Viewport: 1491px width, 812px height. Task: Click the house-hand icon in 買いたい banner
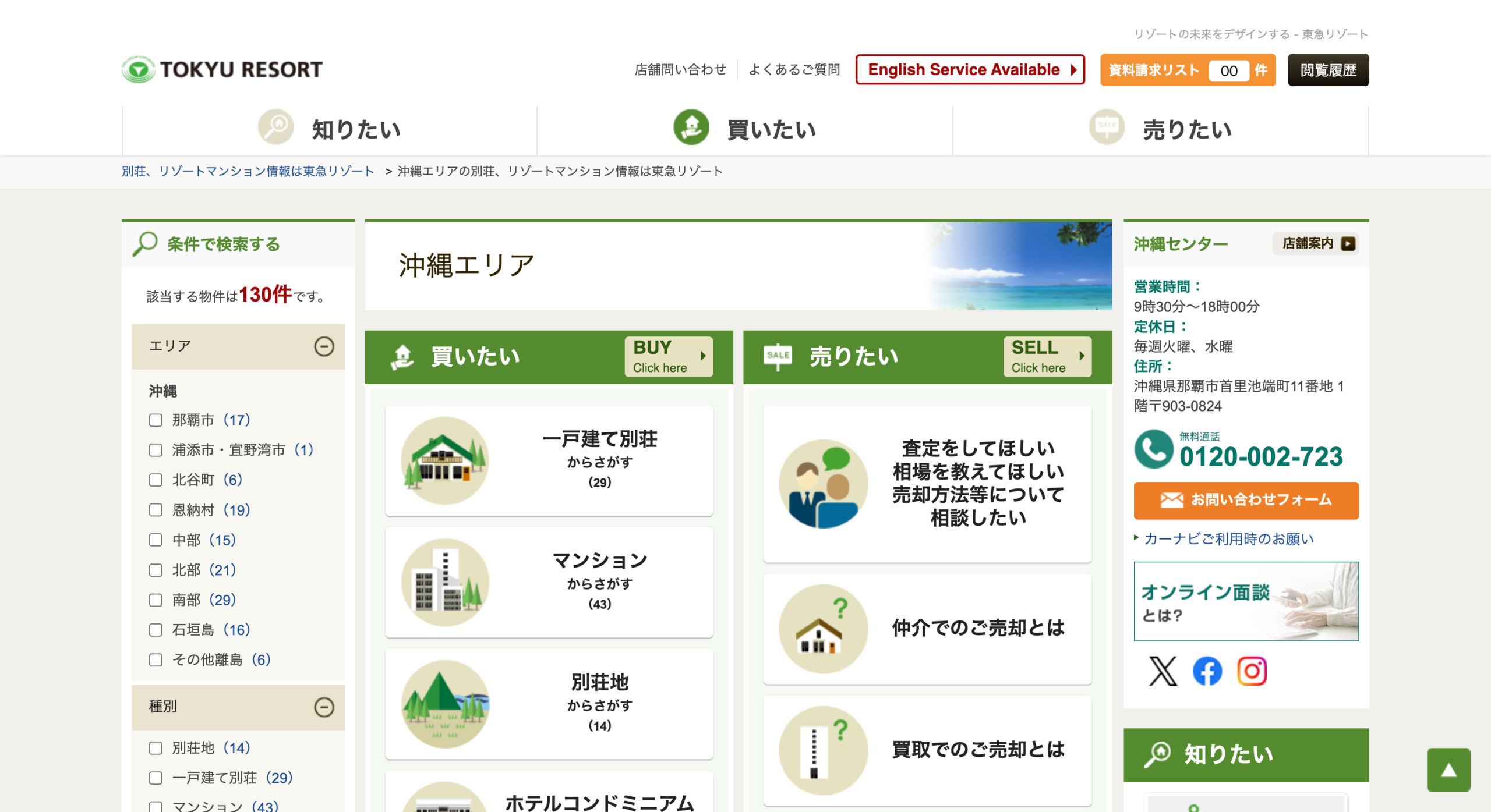(402, 357)
